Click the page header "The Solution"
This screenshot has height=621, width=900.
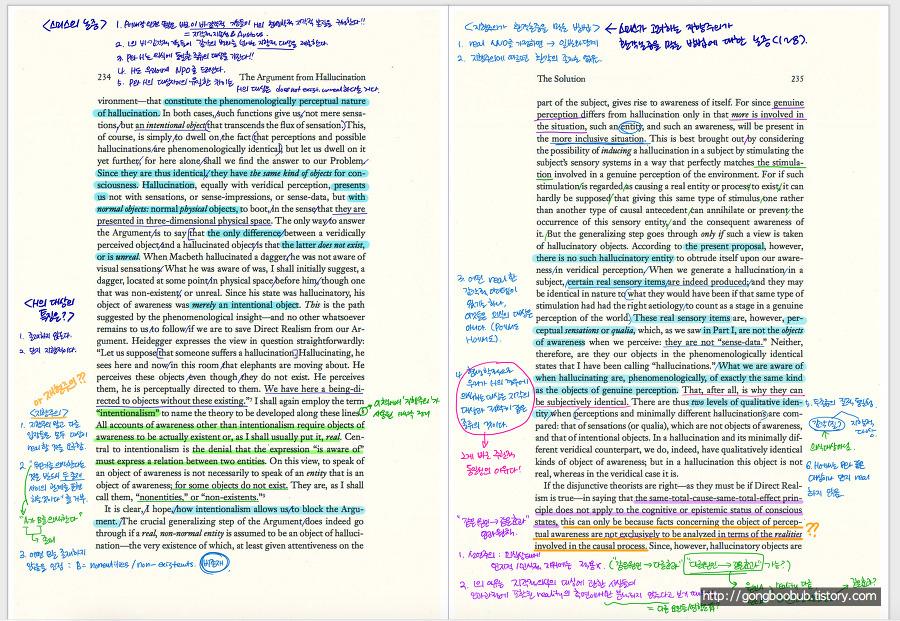tap(561, 79)
